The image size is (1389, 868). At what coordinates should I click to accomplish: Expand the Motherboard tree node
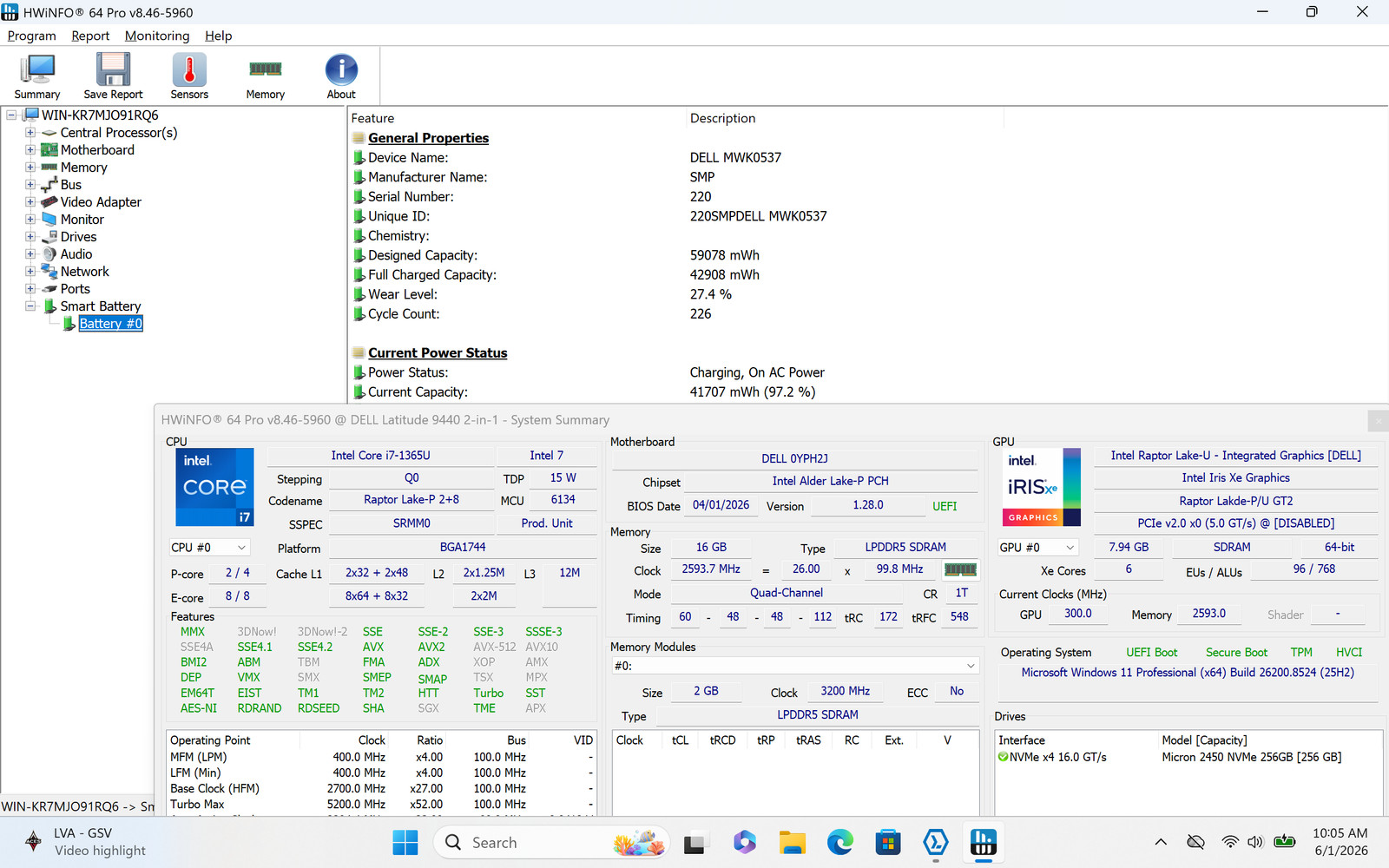(30, 150)
